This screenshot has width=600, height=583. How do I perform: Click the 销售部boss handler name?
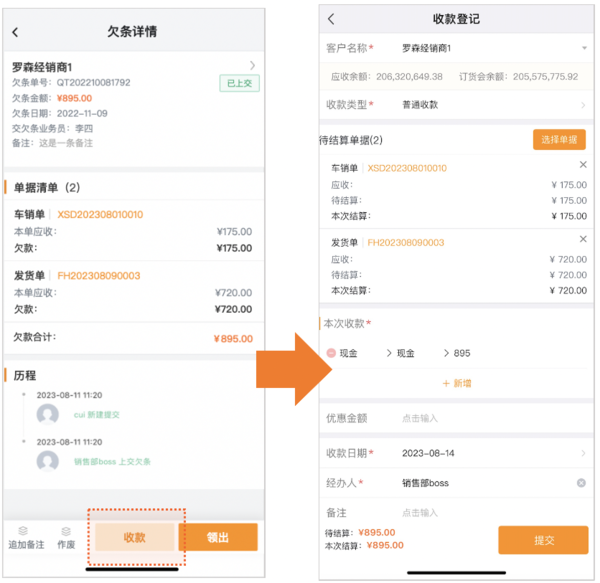pyautogui.click(x=425, y=483)
